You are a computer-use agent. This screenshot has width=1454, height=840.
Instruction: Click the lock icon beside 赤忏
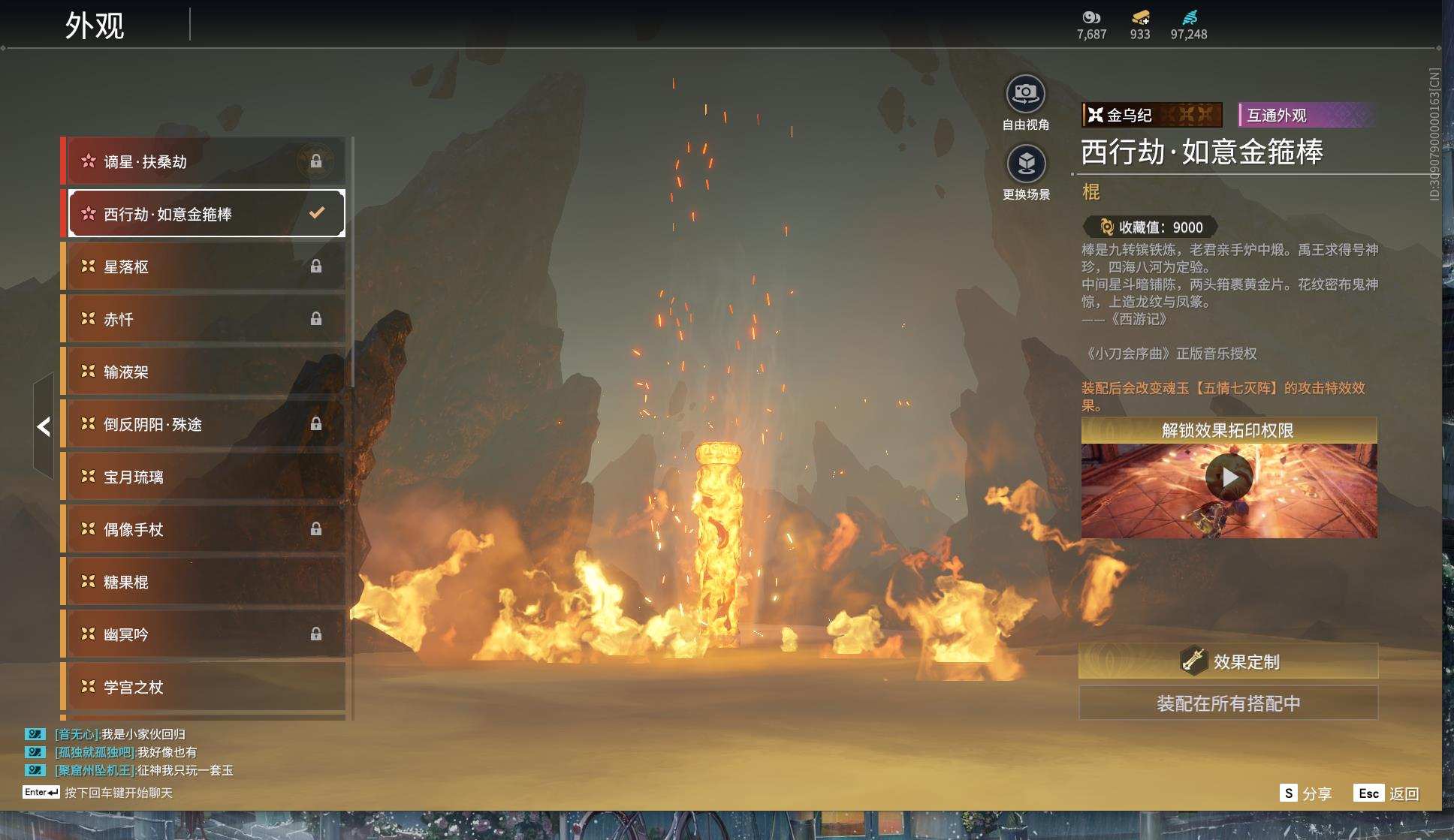tap(316, 319)
